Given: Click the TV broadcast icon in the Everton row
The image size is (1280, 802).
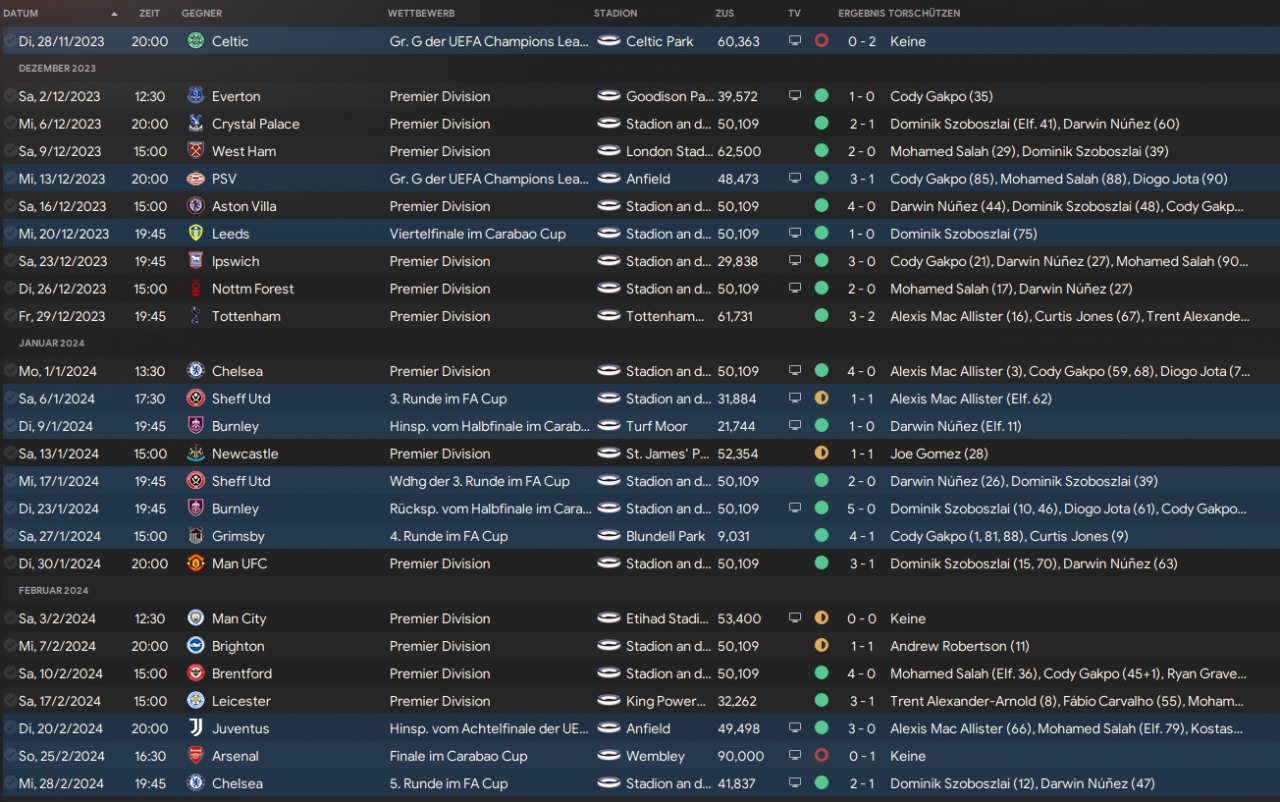Looking at the screenshot, I should [795, 96].
